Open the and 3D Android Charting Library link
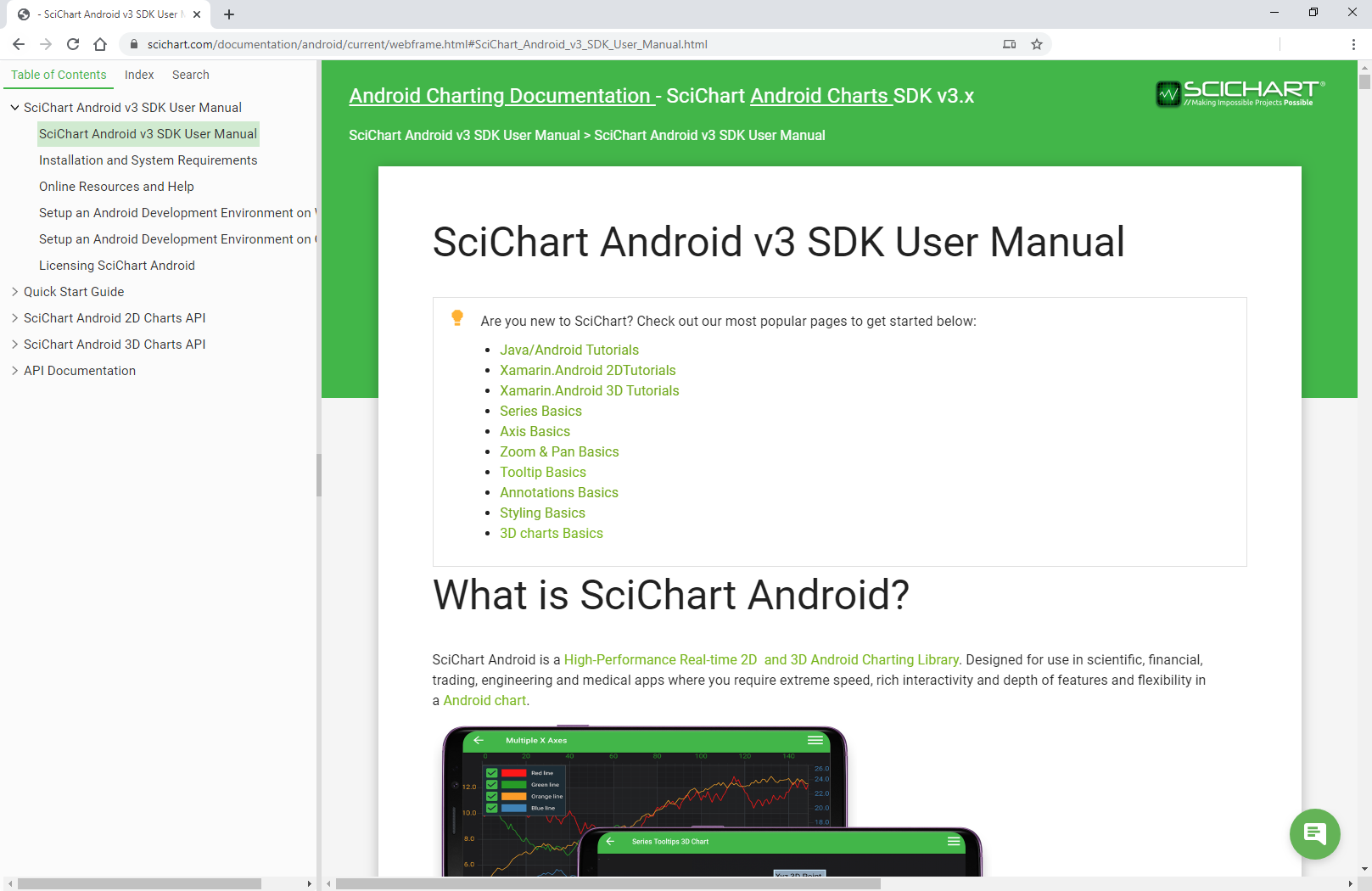The width and height of the screenshot is (1372, 891). click(x=861, y=659)
